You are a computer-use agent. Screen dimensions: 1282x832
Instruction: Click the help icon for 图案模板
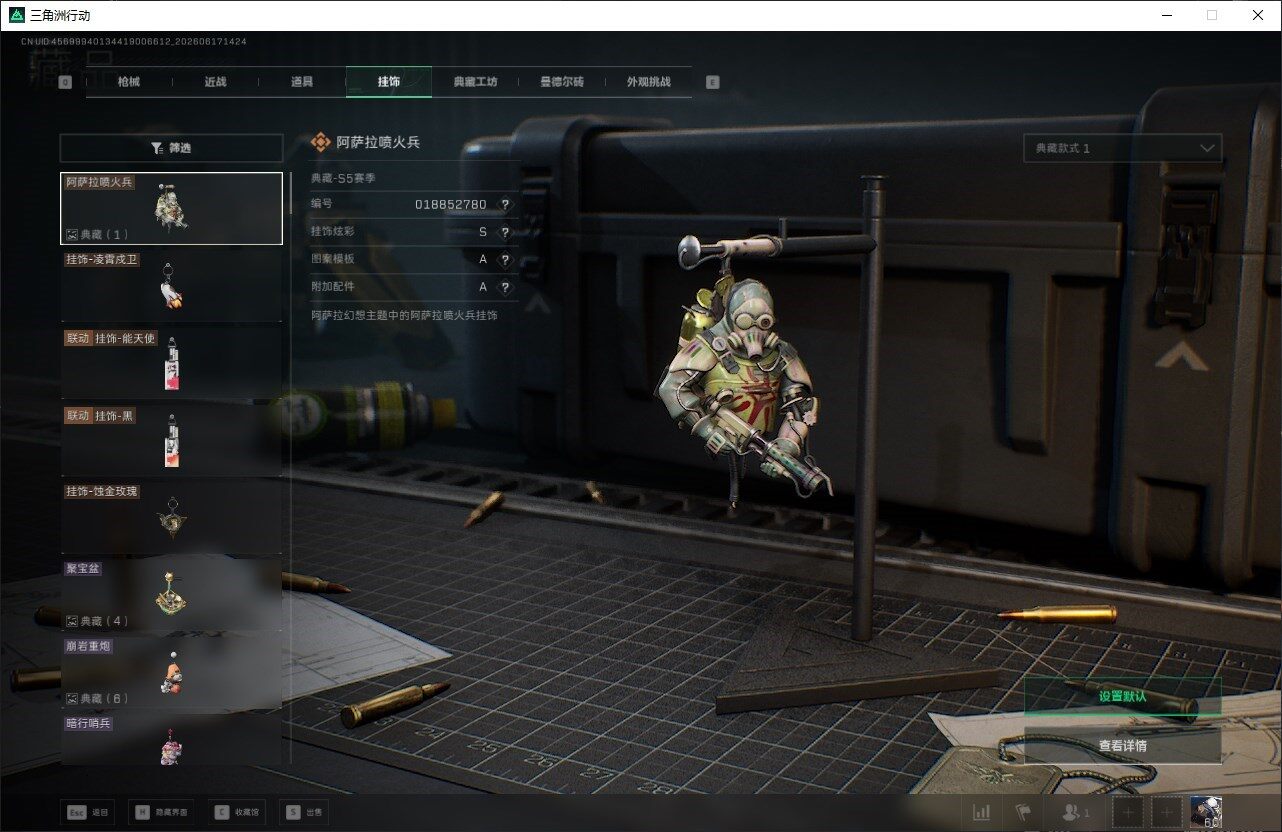click(x=505, y=259)
